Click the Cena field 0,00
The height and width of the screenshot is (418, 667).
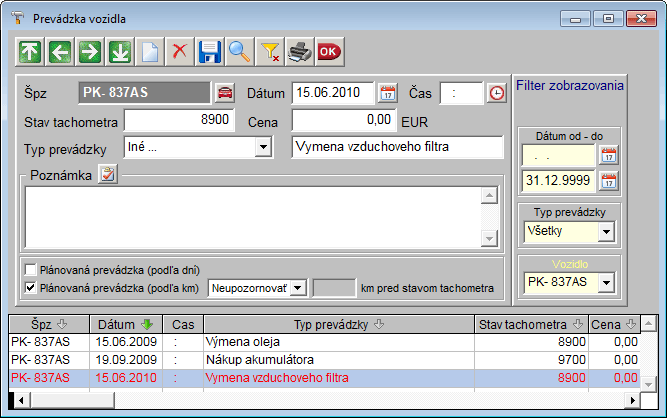point(344,120)
